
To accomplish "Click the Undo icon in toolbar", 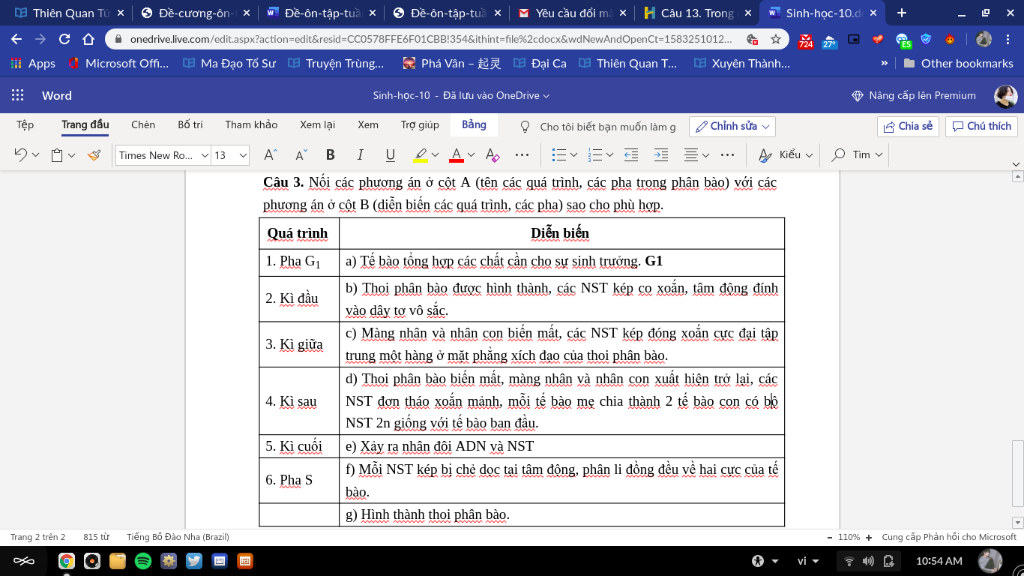I will coord(20,155).
